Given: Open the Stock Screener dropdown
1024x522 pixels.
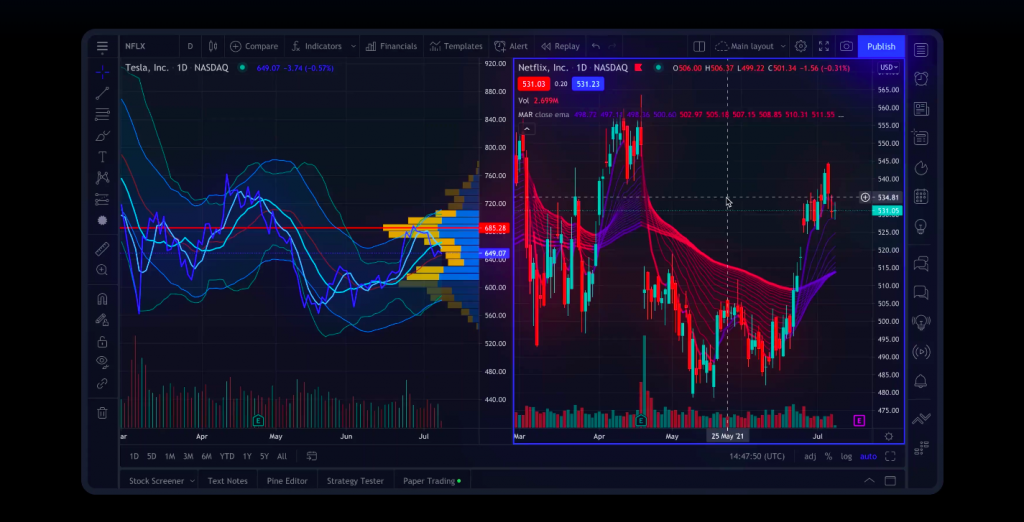Looking at the screenshot, I should (162, 481).
